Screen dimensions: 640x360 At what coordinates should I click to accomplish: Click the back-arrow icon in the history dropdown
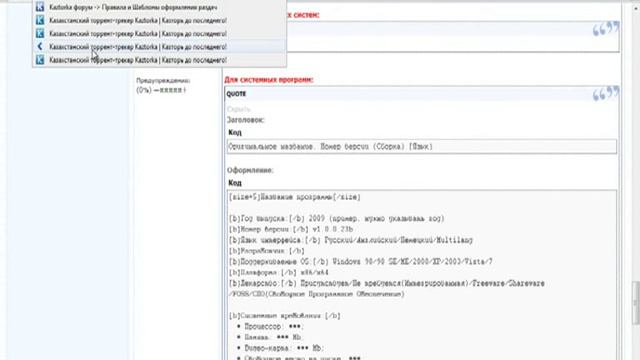point(40,47)
